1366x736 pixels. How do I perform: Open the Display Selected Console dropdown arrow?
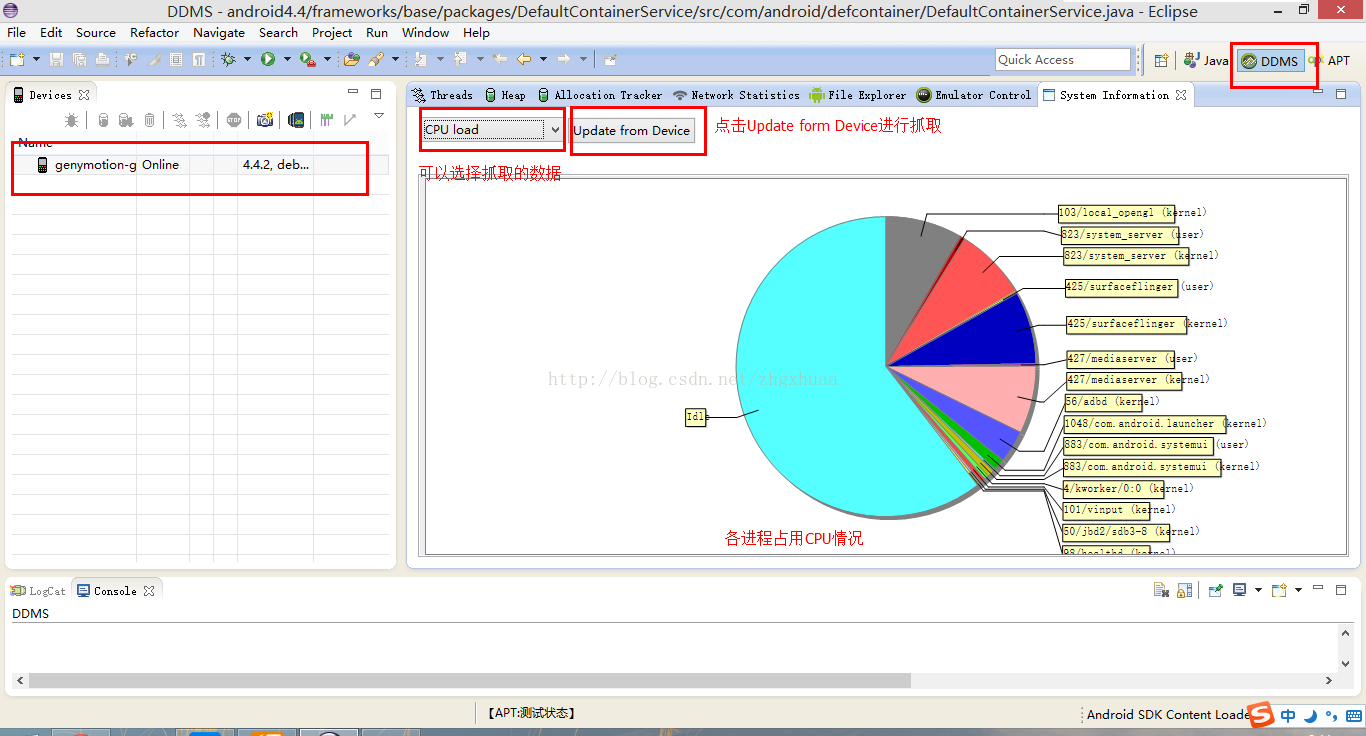pyautogui.click(x=1258, y=590)
